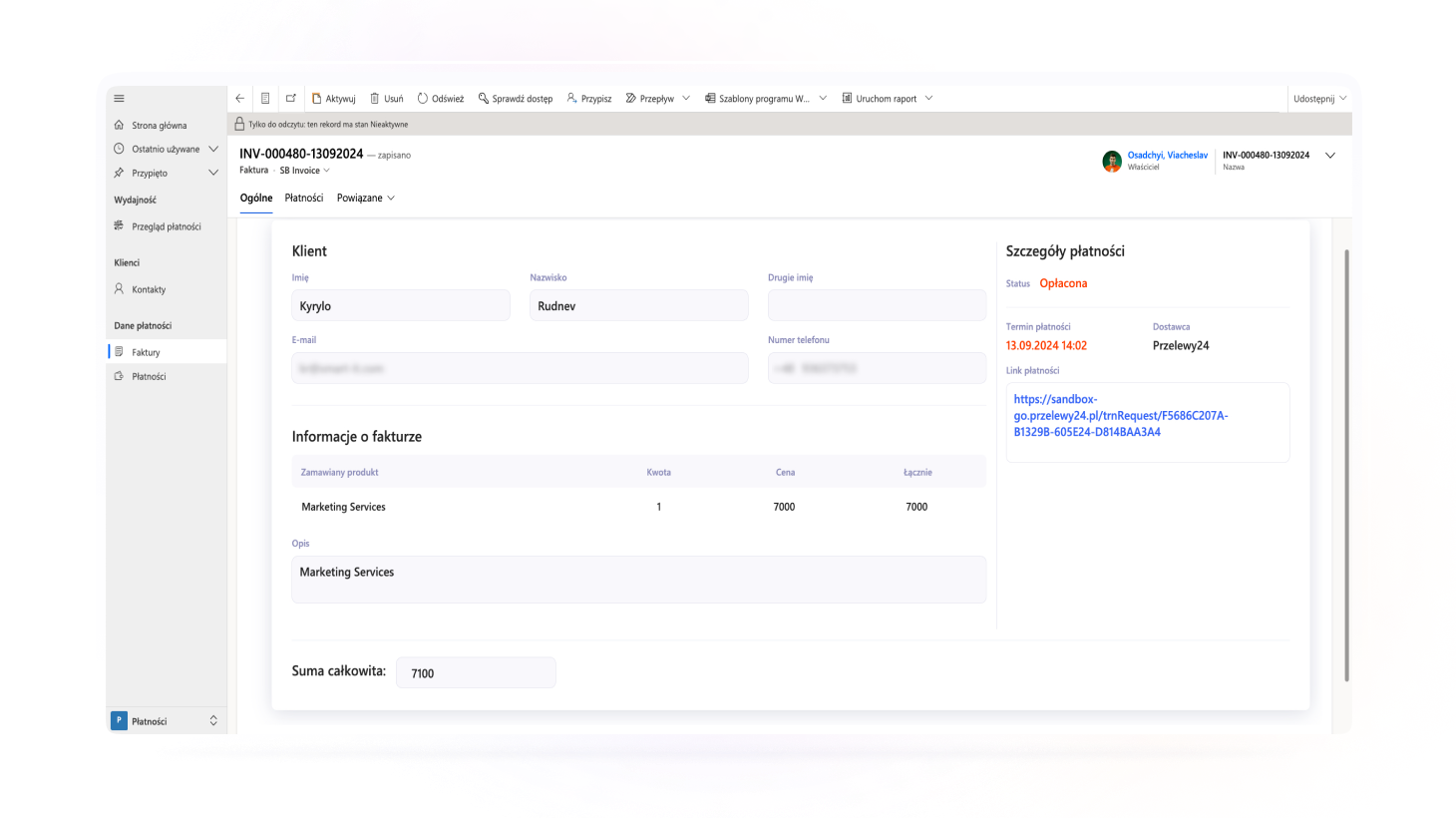This screenshot has height=818, width=1456.
Task: Refresh record with the Odśwież icon
Action: click(x=423, y=99)
